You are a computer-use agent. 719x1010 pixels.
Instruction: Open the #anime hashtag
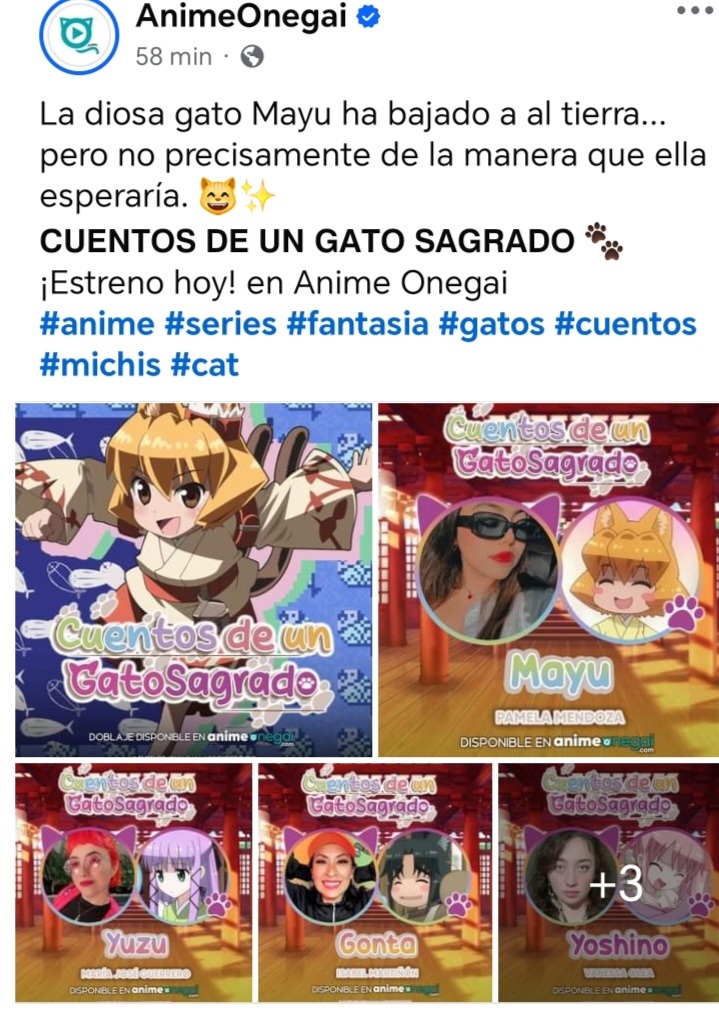pyautogui.click(x=97, y=323)
